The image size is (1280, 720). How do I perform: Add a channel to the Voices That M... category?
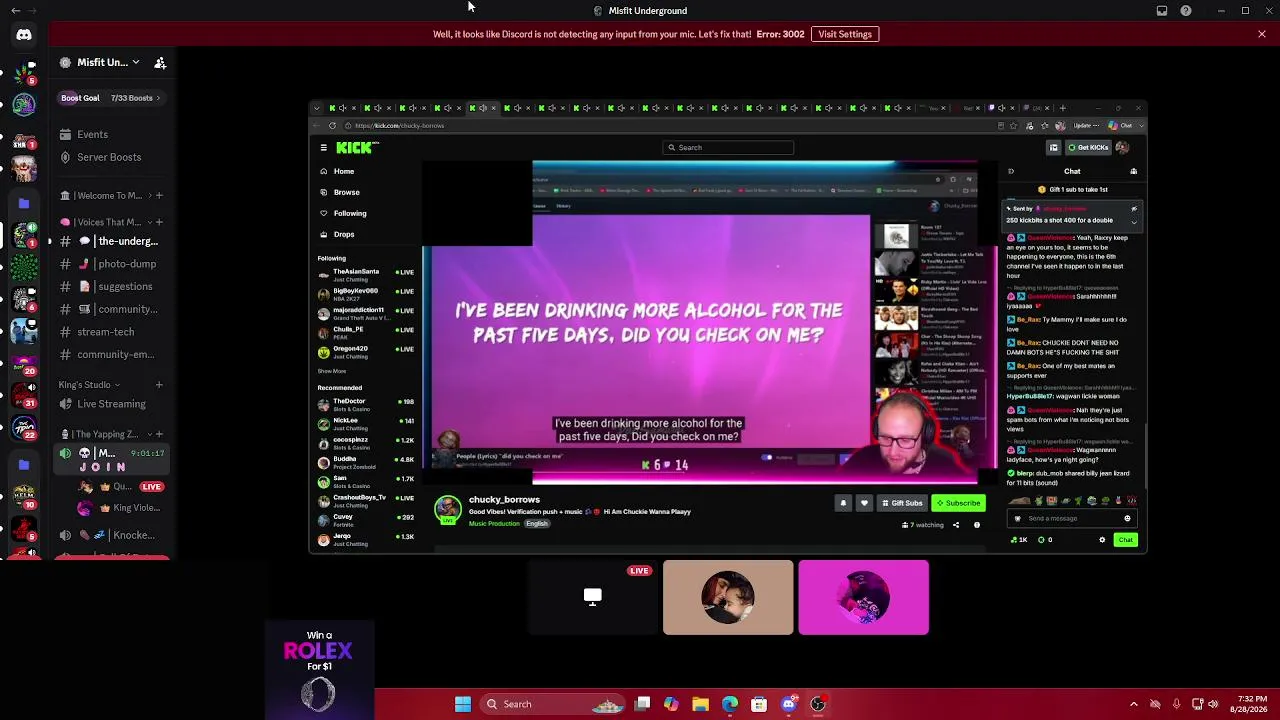[159, 222]
